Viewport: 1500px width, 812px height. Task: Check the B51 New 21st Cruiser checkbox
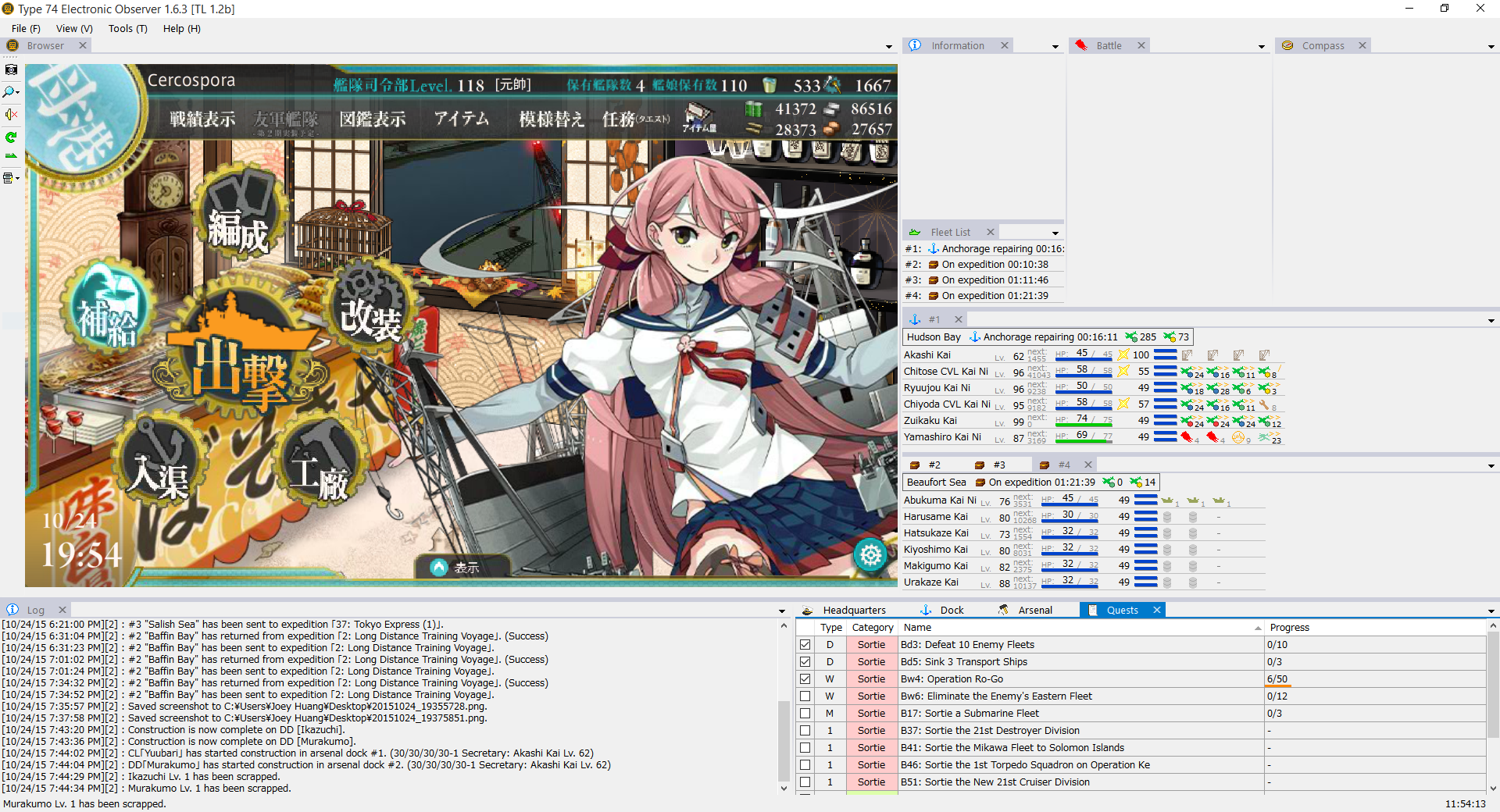pos(805,782)
